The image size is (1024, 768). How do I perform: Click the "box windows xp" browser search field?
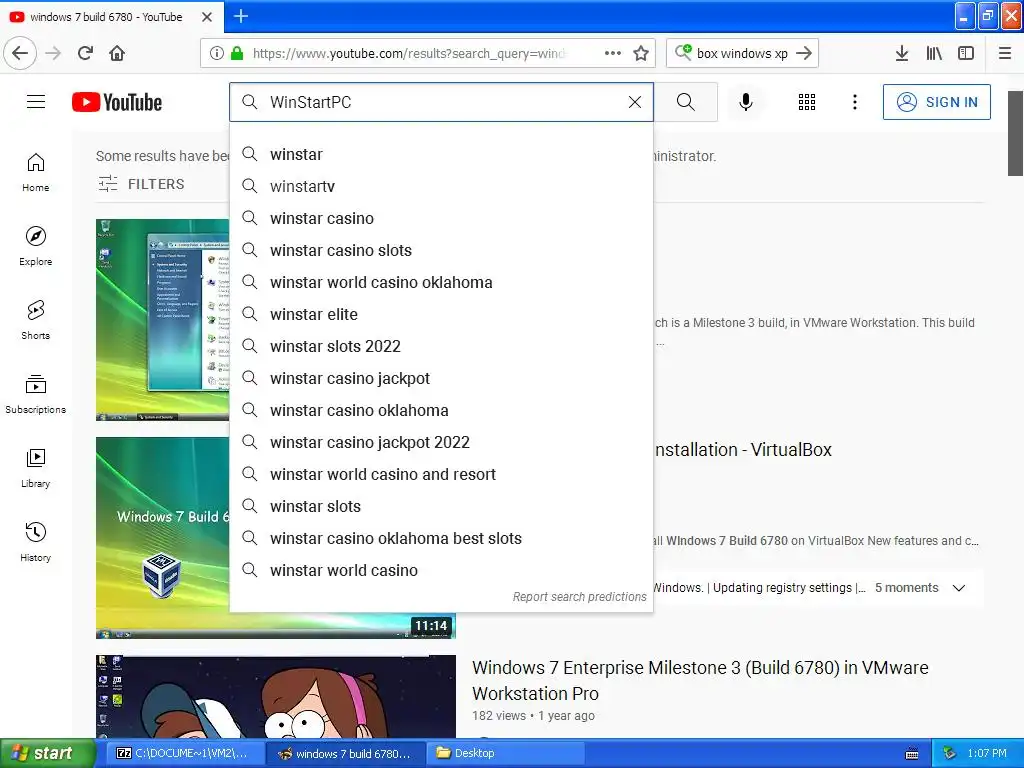(x=742, y=53)
